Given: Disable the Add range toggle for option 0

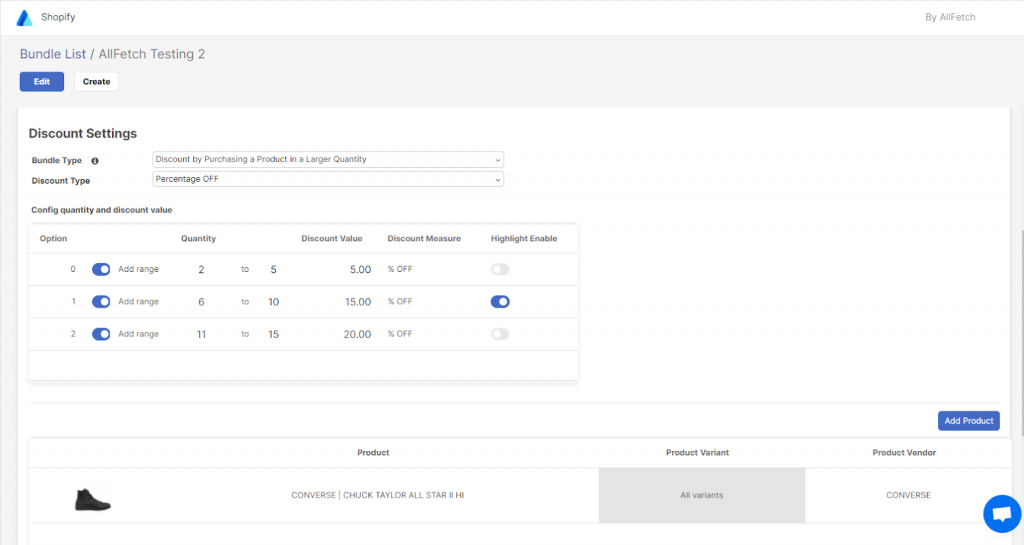Looking at the screenshot, I should 101,269.
